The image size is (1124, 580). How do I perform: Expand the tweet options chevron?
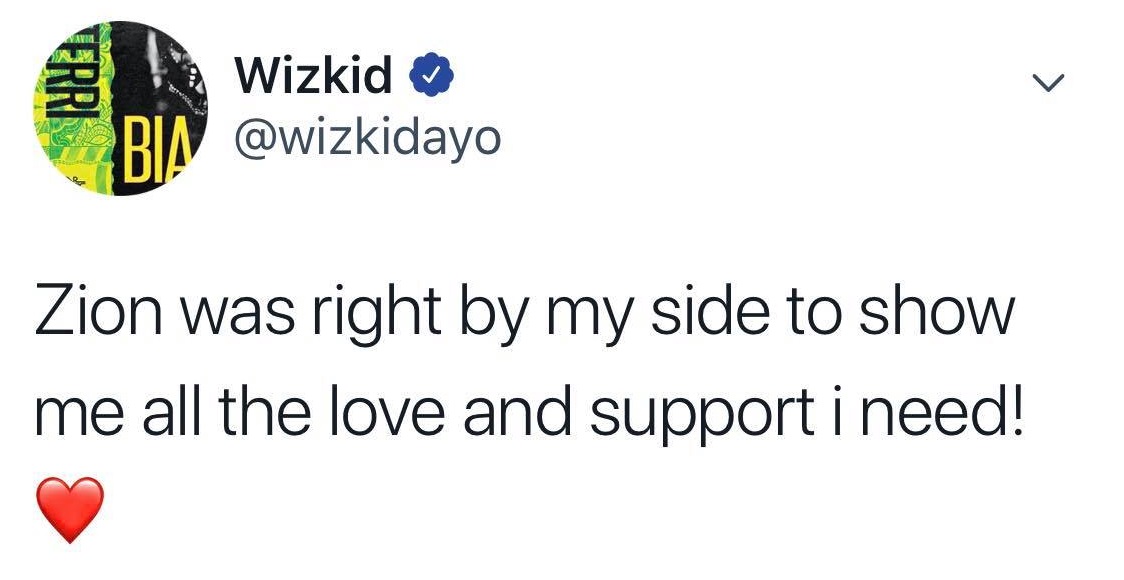[x=1045, y=86]
